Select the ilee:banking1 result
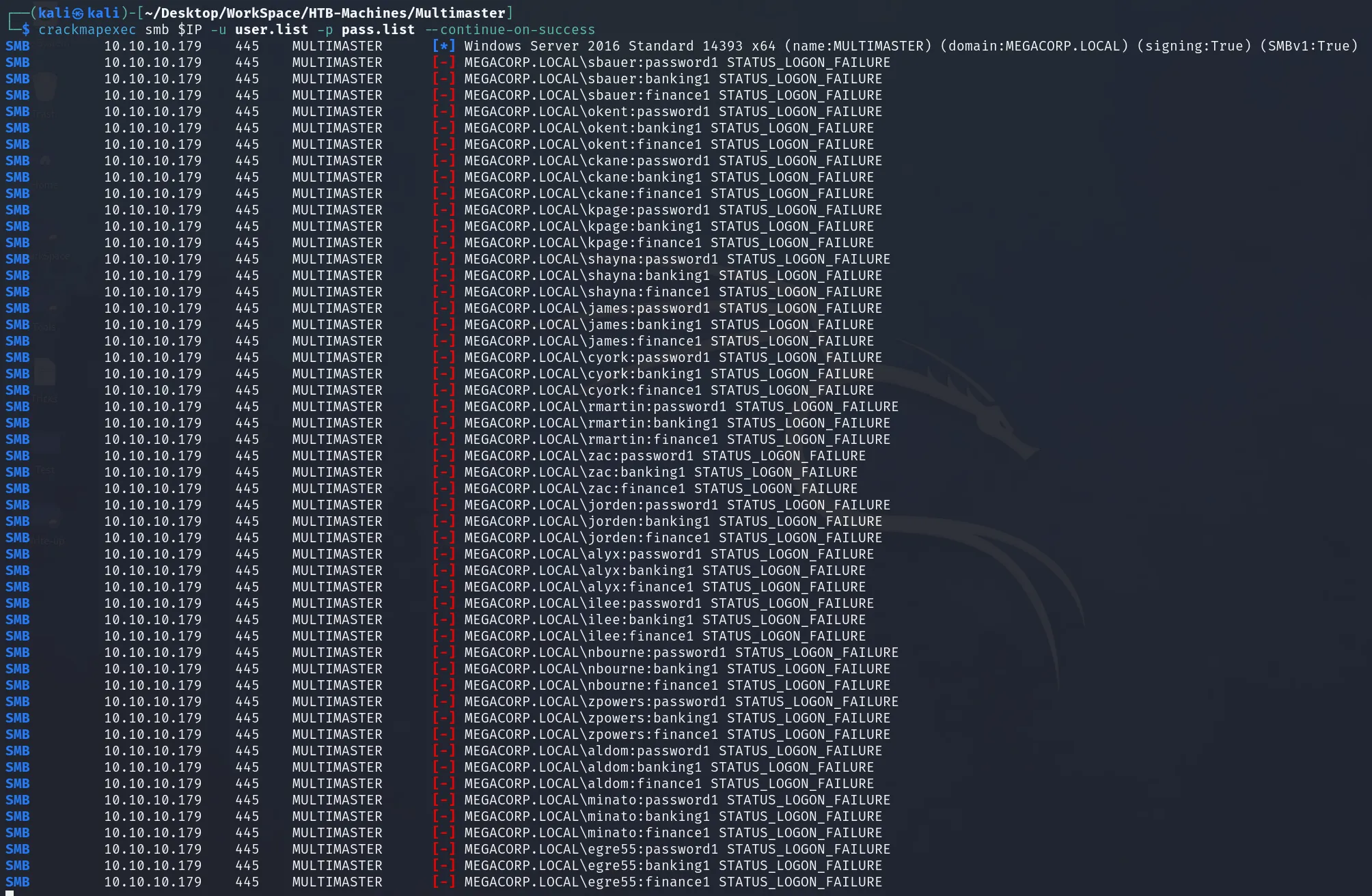1372x896 pixels. (x=665, y=619)
